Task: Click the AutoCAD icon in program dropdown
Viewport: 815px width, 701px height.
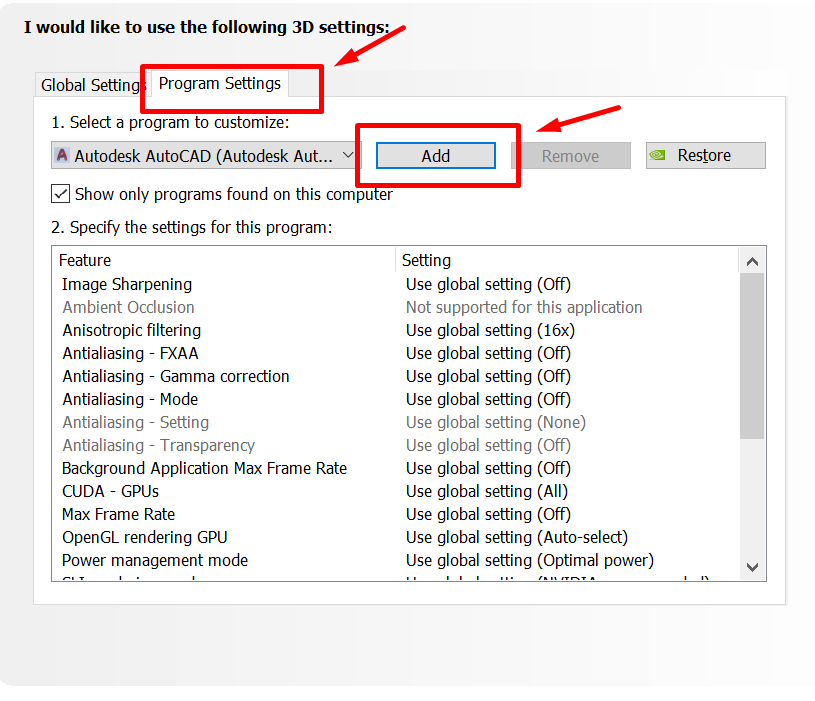Action: pos(63,155)
